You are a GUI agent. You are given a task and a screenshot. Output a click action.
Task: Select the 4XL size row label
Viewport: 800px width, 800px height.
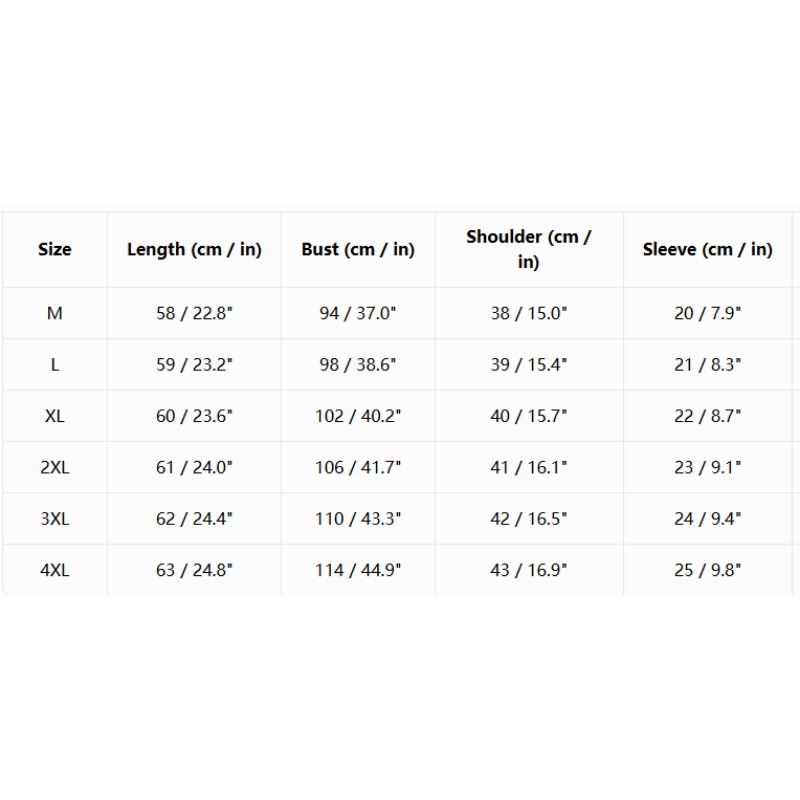click(55, 570)
